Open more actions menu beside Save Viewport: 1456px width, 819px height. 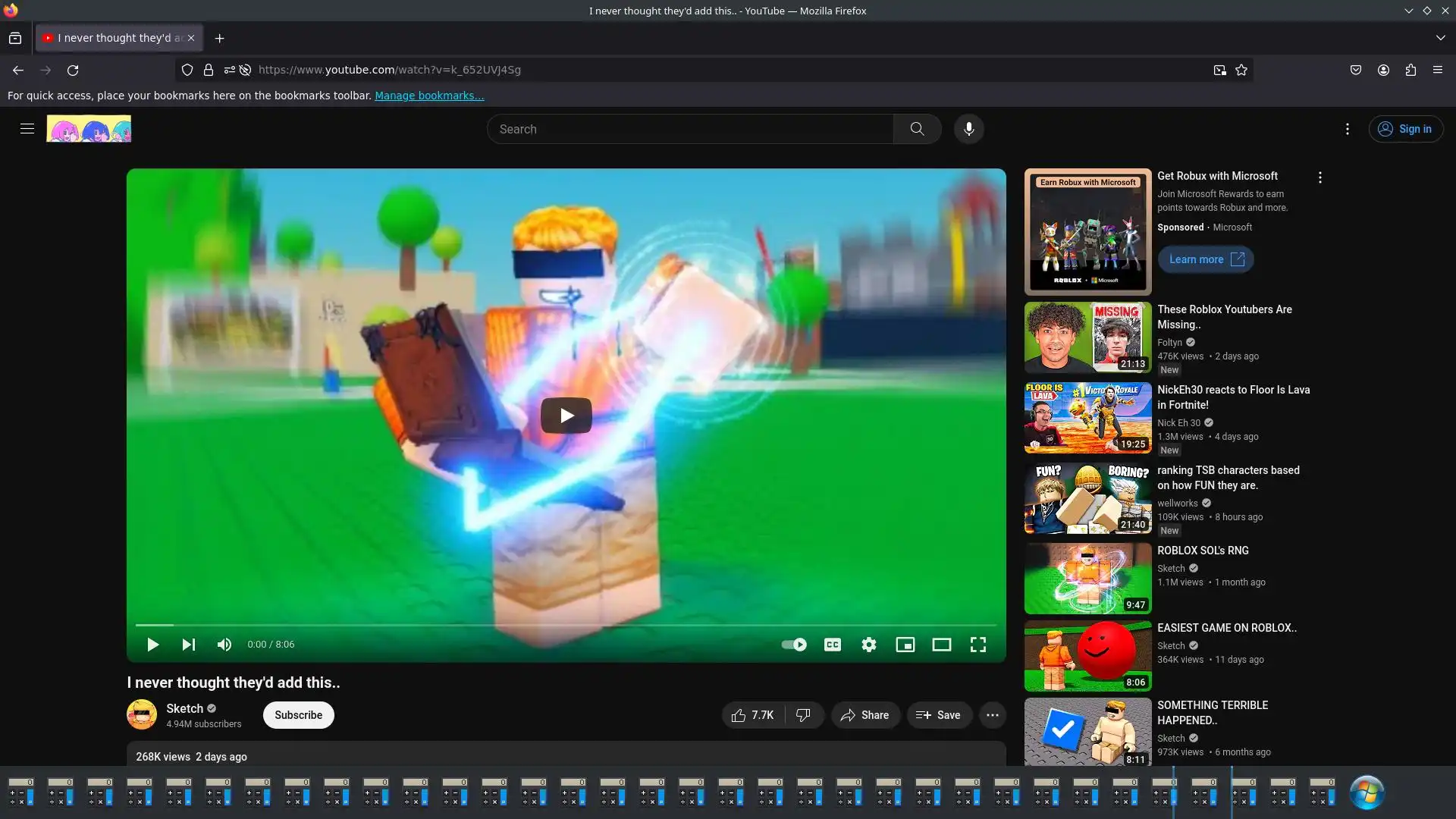click(992, 715)
